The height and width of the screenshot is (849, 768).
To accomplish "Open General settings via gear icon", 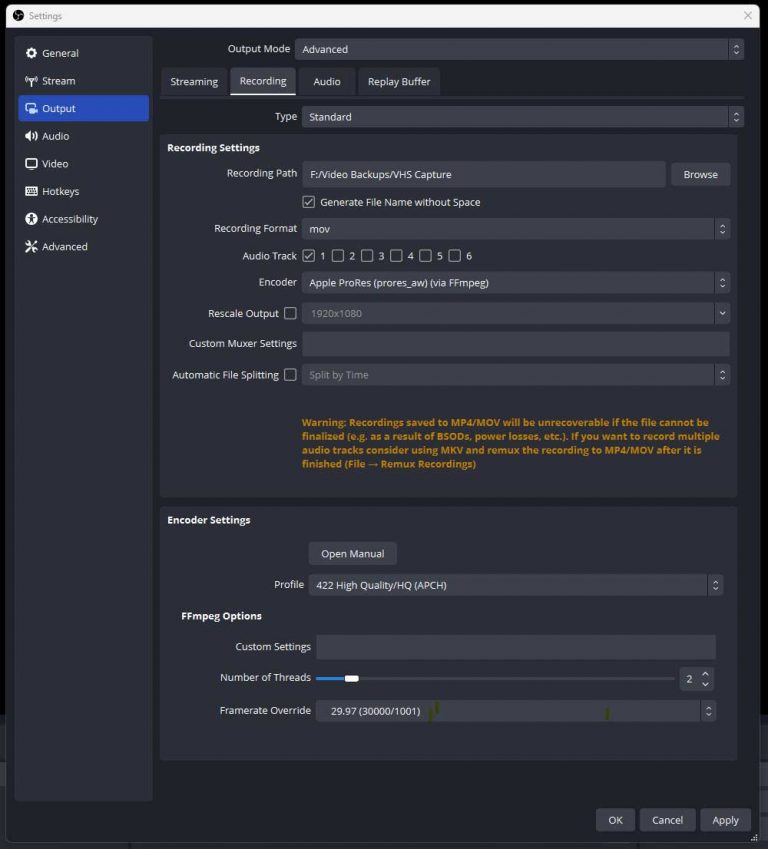I will [31, 53].
